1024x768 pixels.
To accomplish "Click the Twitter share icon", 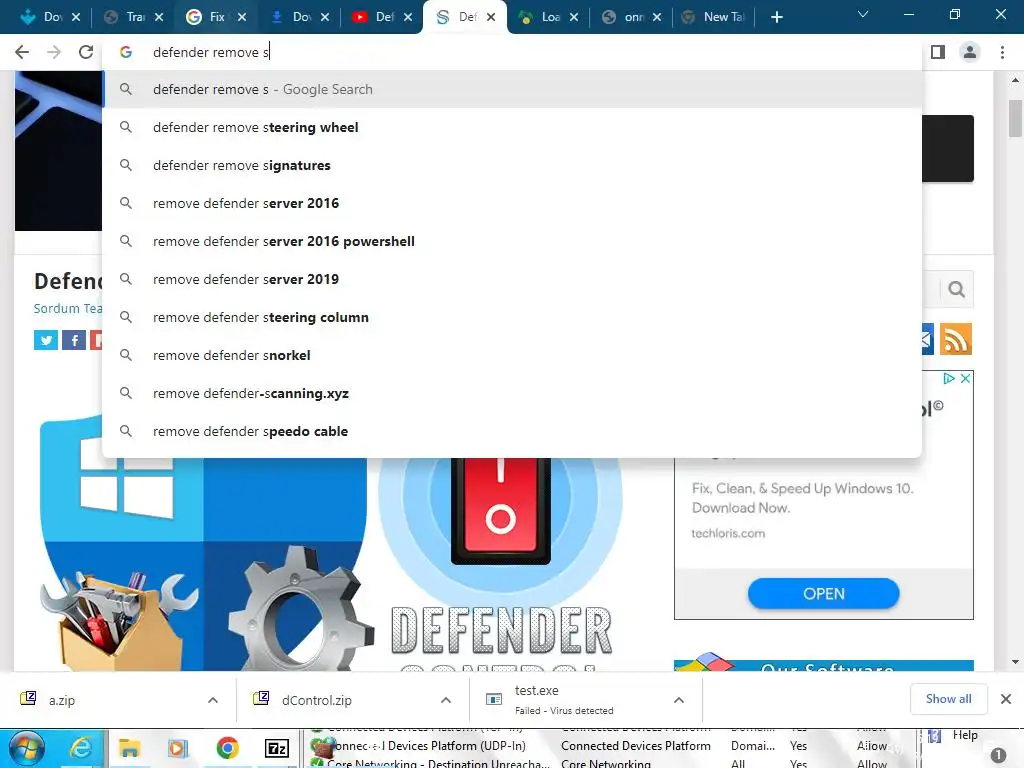I will click(x=46, y=340).
